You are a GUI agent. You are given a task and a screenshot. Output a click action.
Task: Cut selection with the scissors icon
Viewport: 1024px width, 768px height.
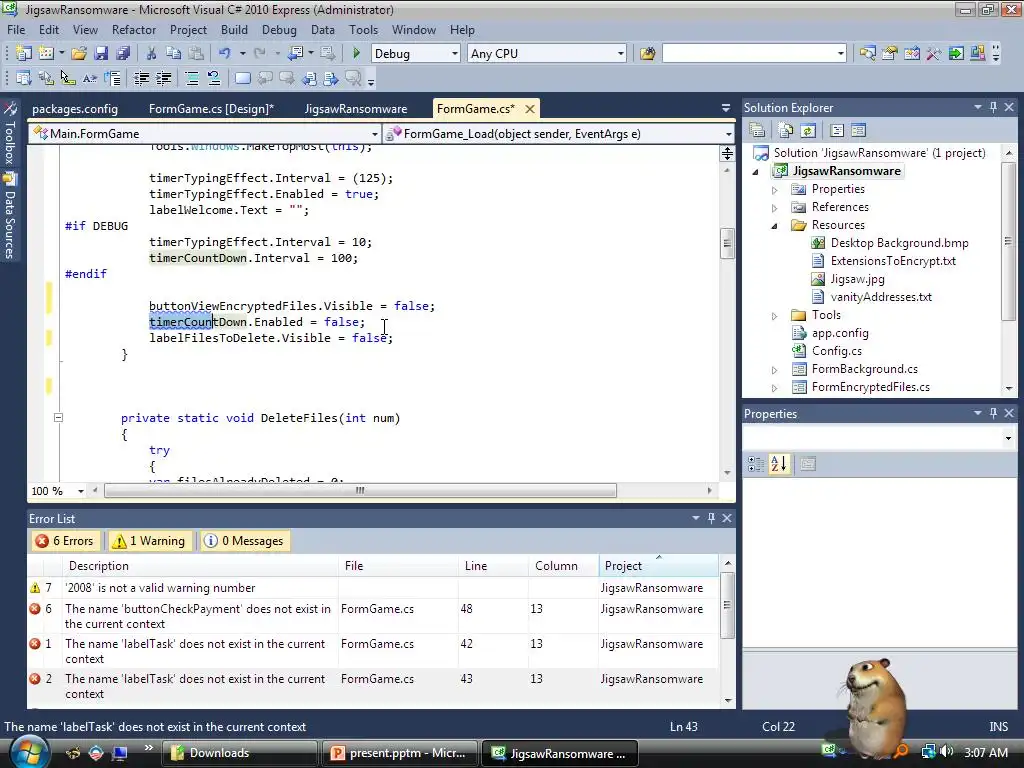(151, 54)
